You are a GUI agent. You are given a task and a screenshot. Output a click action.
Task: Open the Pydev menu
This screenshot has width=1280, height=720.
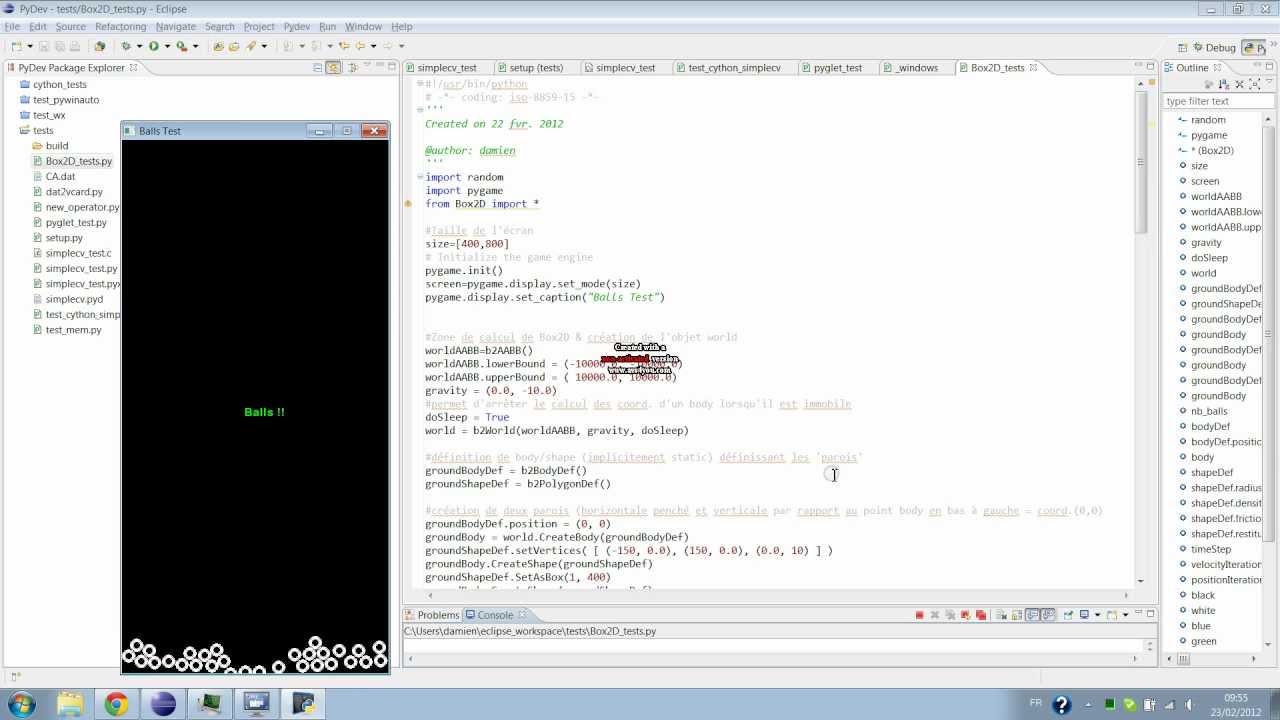tap(297, 27)
